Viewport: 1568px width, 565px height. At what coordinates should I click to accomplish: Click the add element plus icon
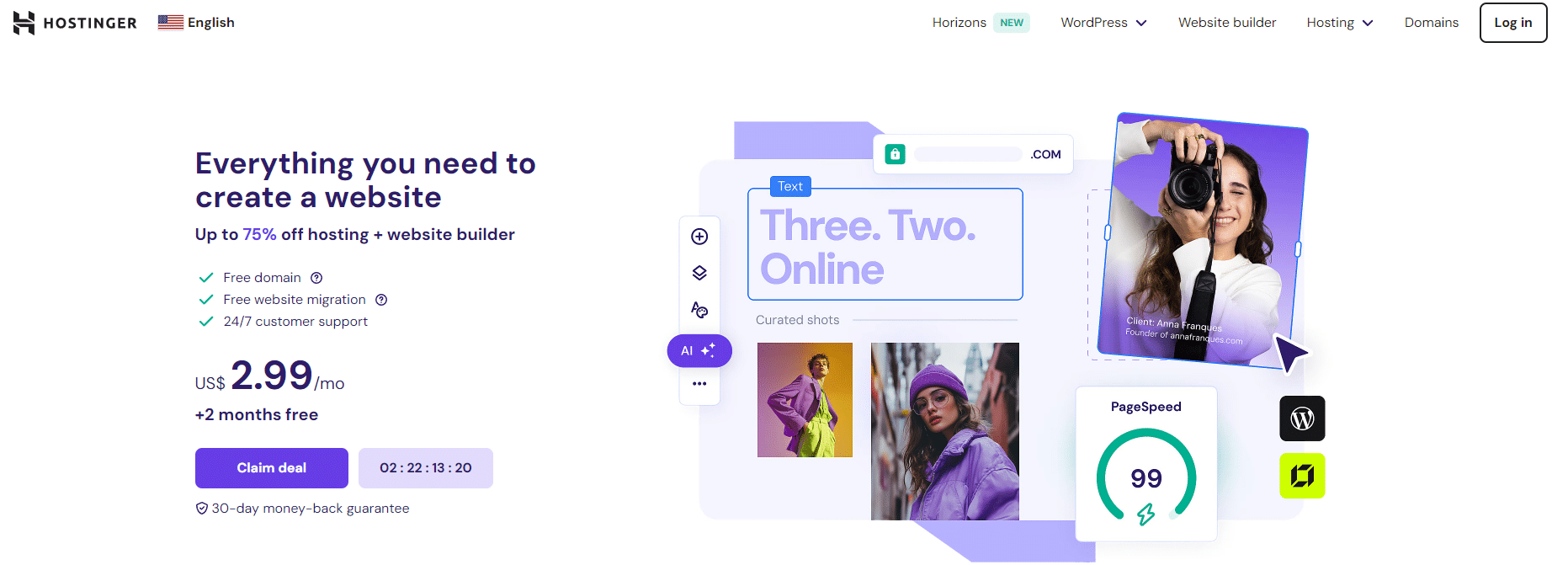[699, 237]
